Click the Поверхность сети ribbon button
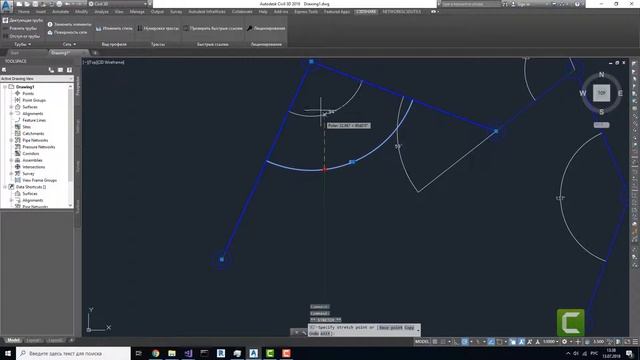The width and height of the screenshot is (640, 360). (x=67, y=32)
